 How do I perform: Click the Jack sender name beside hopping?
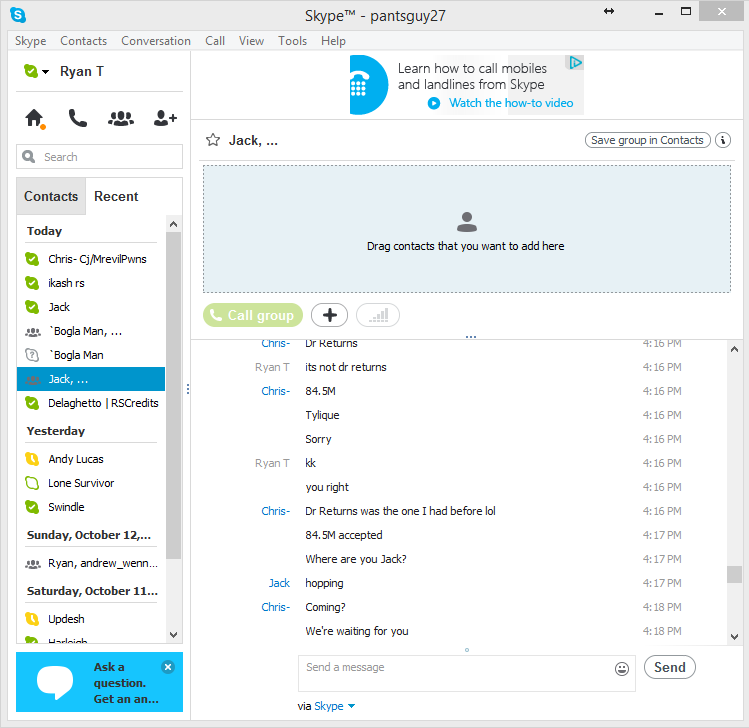tap(279, 583)
